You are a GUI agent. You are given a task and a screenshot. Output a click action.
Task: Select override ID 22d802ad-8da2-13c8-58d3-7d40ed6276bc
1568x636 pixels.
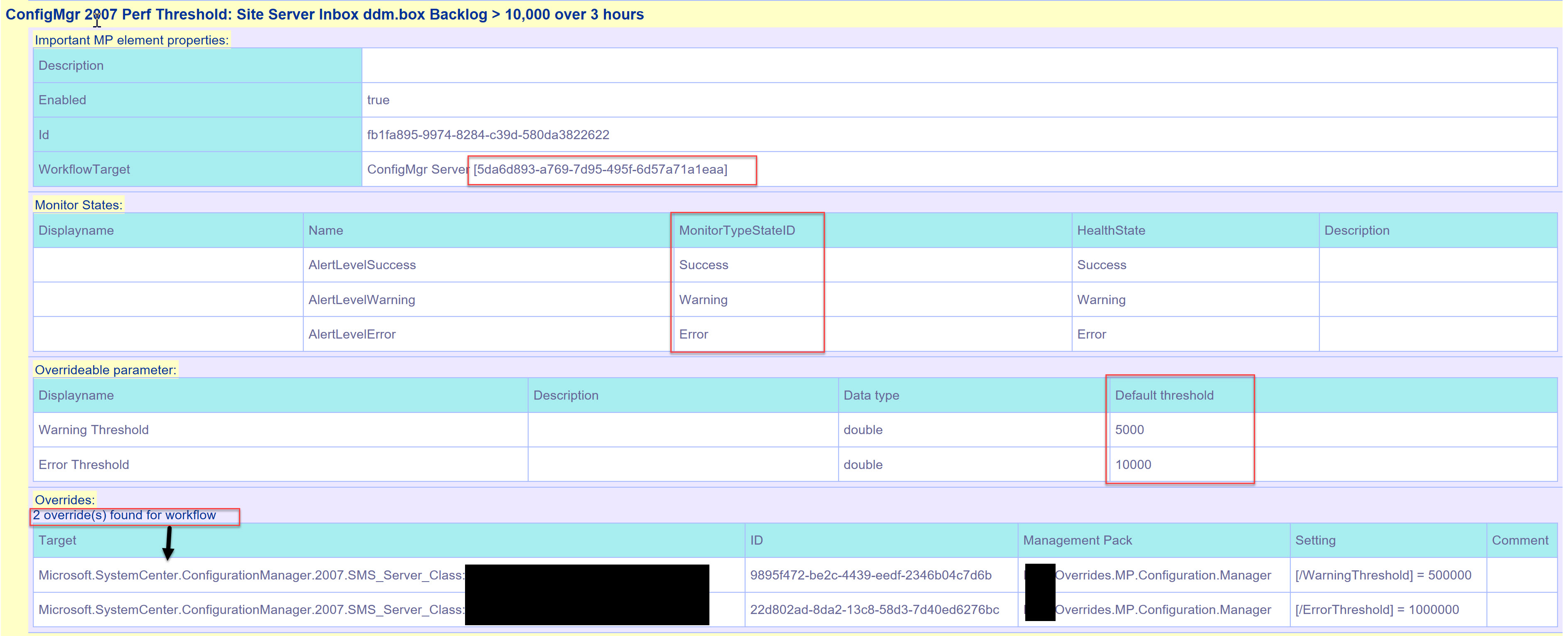click(874, 610)
